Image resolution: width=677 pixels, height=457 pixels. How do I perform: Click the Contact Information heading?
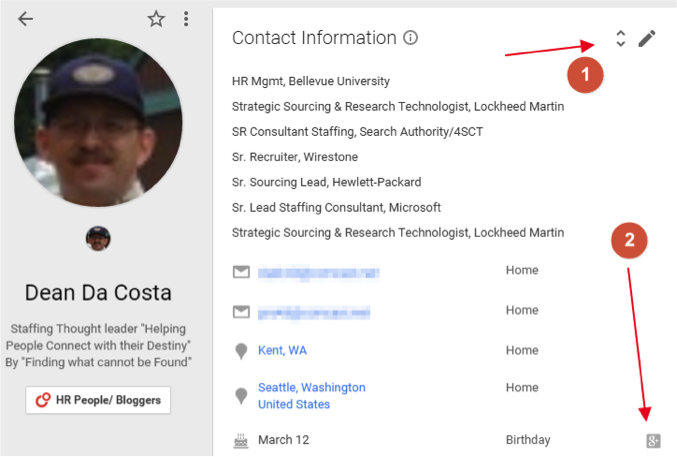(314, 38)
